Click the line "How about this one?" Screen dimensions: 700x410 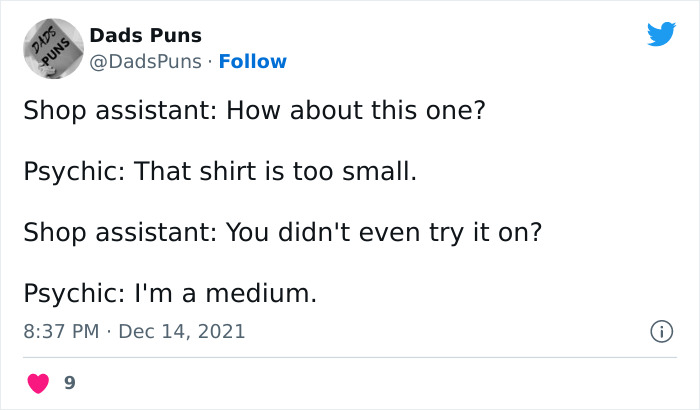click(355, 110)
